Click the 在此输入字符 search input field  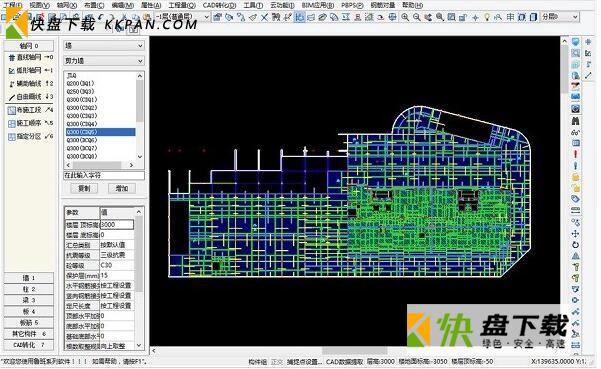point(104,175)
